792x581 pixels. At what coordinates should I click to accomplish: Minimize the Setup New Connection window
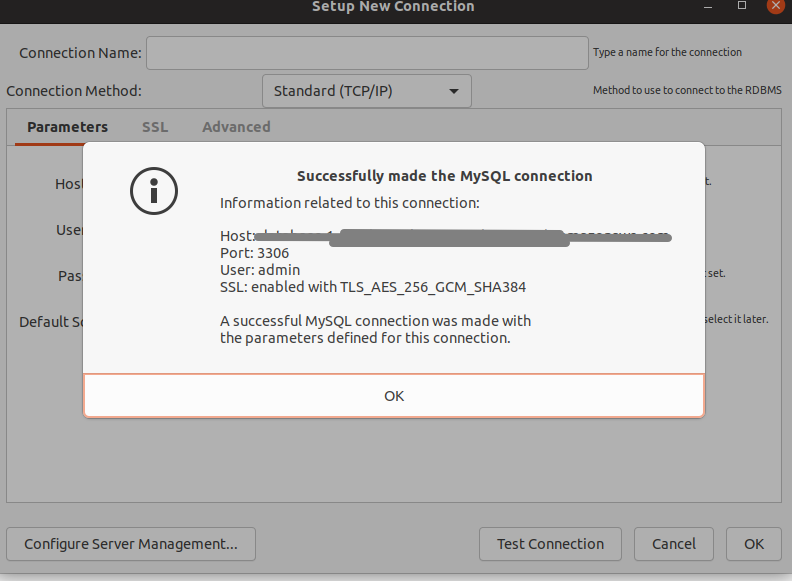708,7
